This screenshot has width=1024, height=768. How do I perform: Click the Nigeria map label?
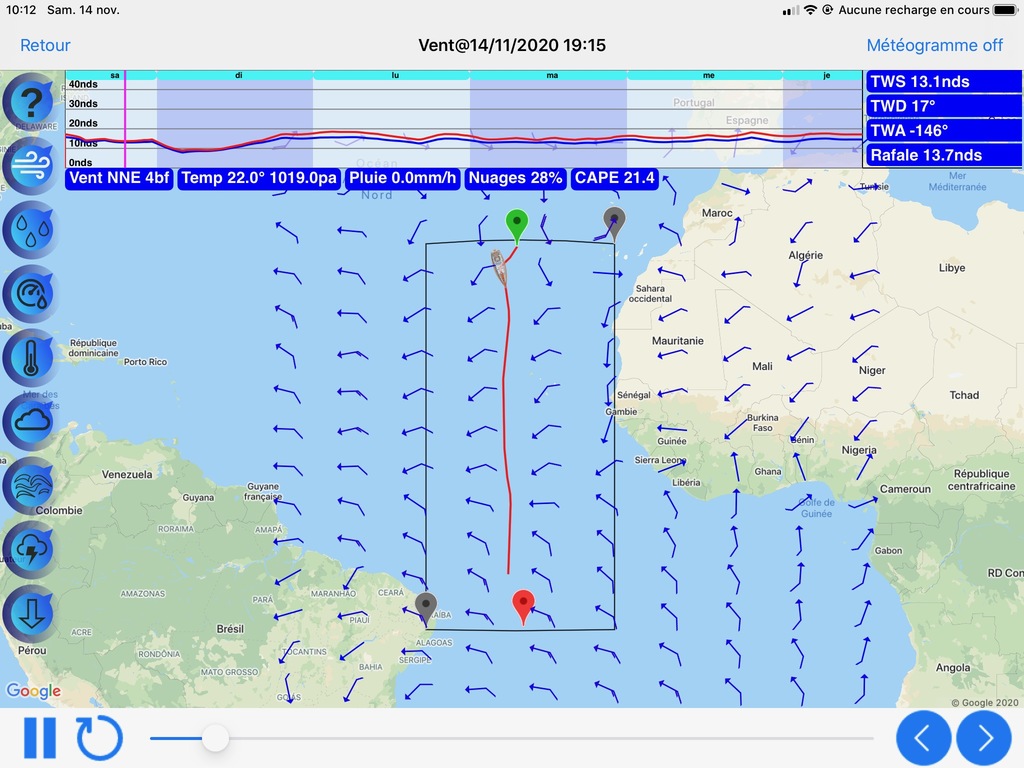[x=859, y=450]
